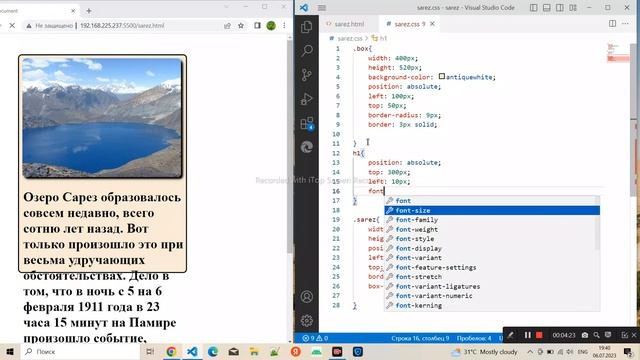Screen dimensions: 640x360
Task: Toggle the primary side bar layout icon
Action: click(x=533, y=8)
